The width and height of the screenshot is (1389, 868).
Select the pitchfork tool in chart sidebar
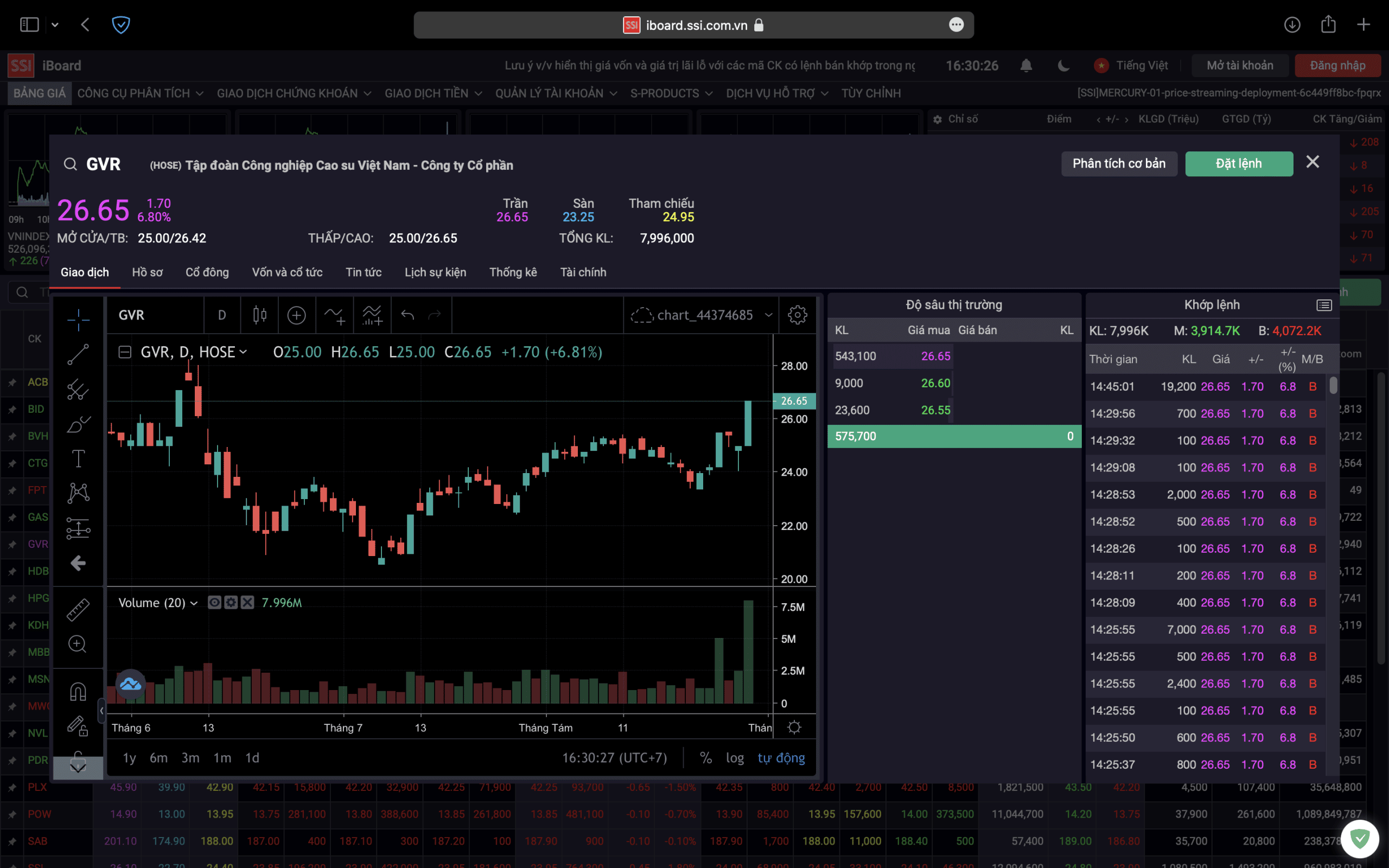(x=78, y=389)
